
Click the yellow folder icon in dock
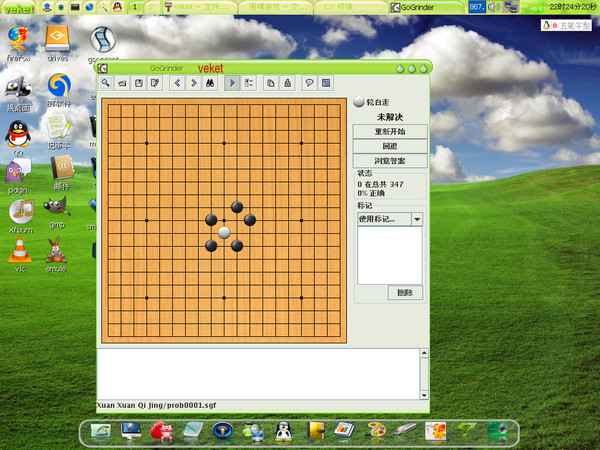[316, 431]
